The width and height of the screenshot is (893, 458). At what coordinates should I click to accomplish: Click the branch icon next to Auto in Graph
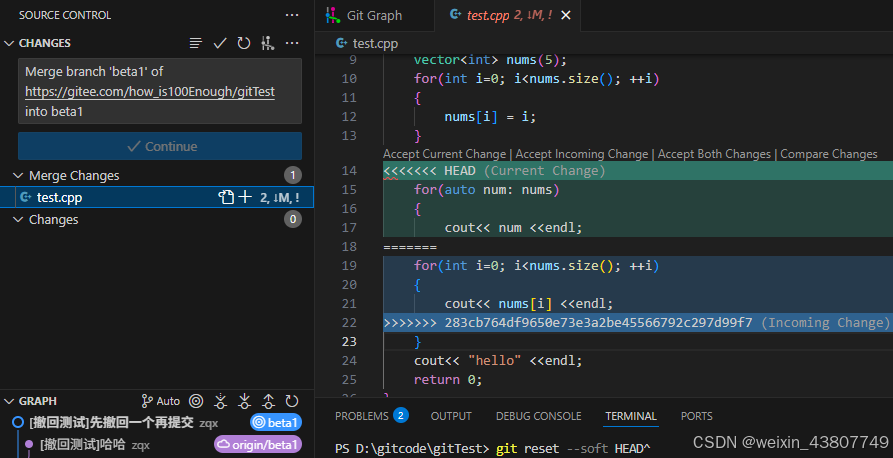(147, 401)
